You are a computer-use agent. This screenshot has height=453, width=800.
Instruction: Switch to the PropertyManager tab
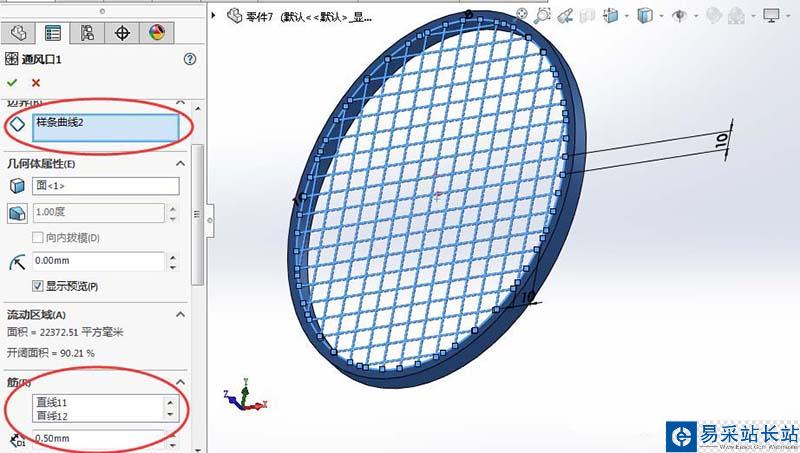point(53,33)
